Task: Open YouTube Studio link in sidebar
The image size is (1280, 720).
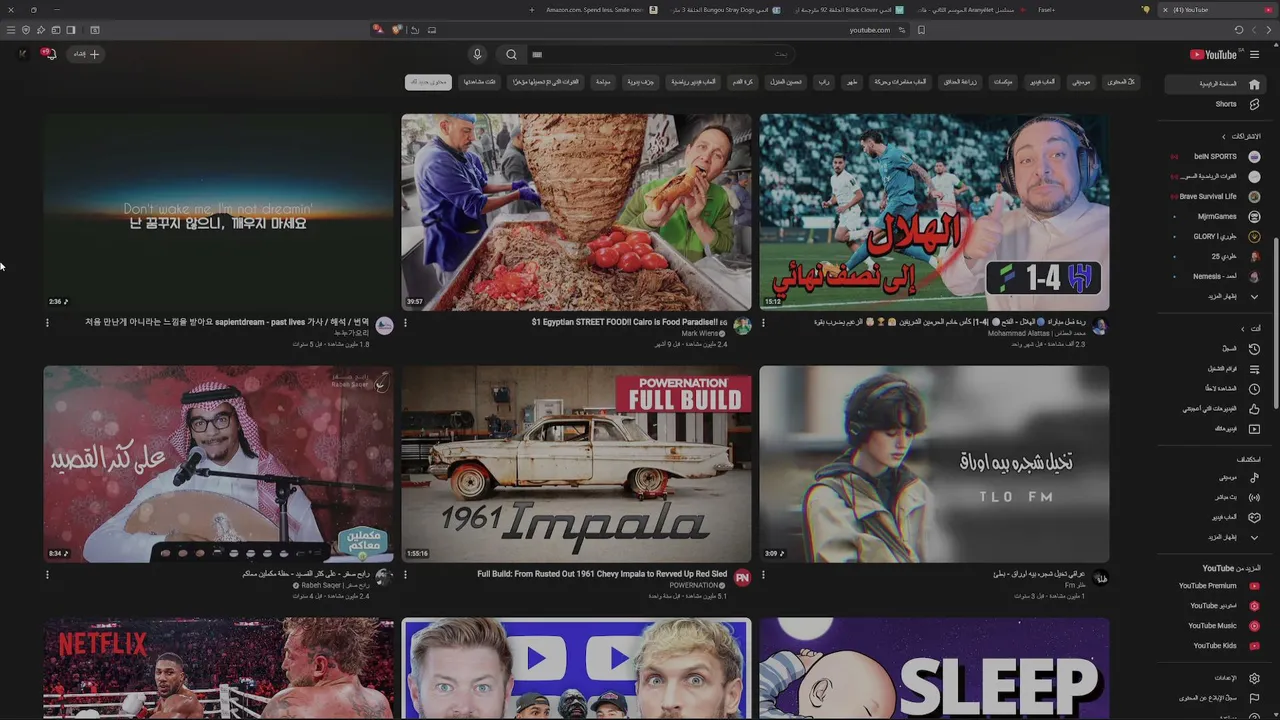Action: pos(1216,606)
